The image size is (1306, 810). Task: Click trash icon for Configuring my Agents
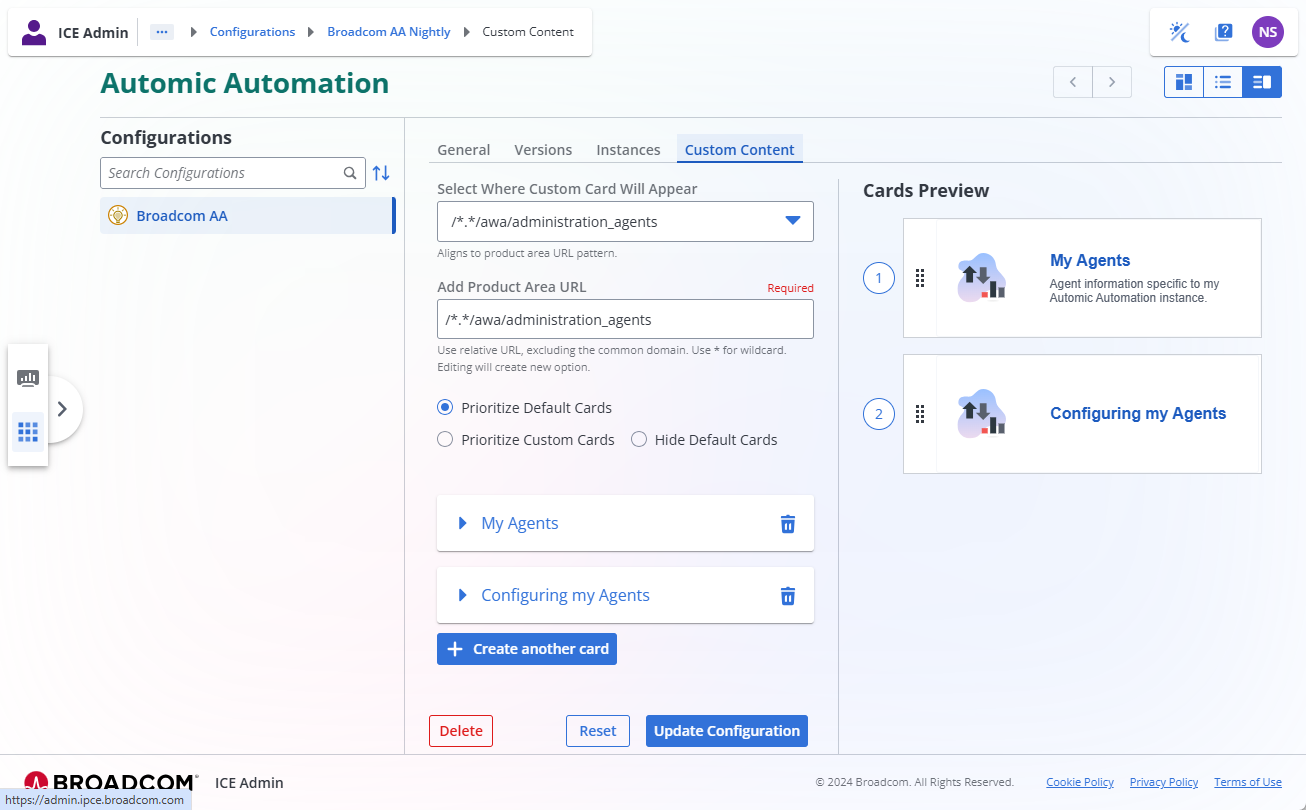click(787, 596)
